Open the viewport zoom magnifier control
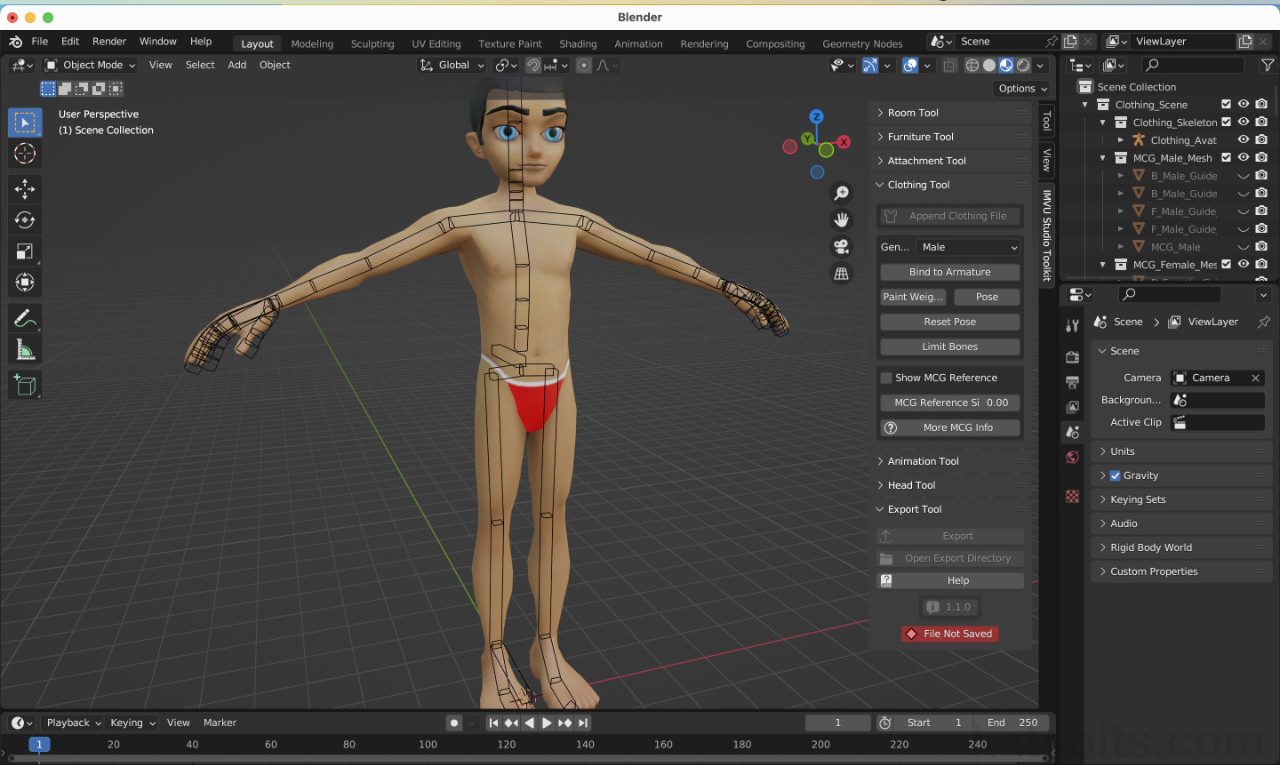The image size is (1280, 765). [x=841, y=192]
